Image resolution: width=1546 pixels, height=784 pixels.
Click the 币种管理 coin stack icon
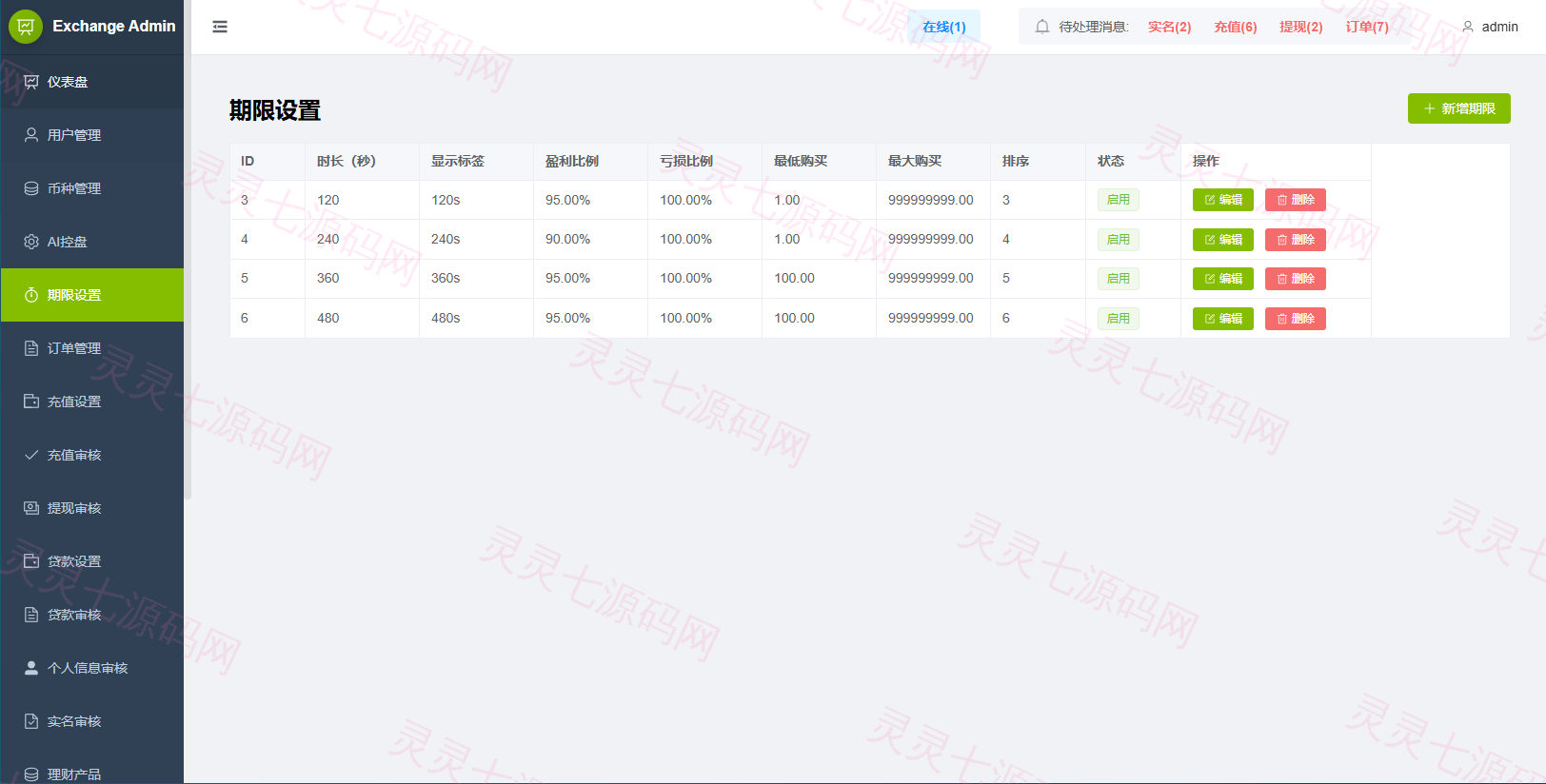pyautogui.click(x=31, y=188)
